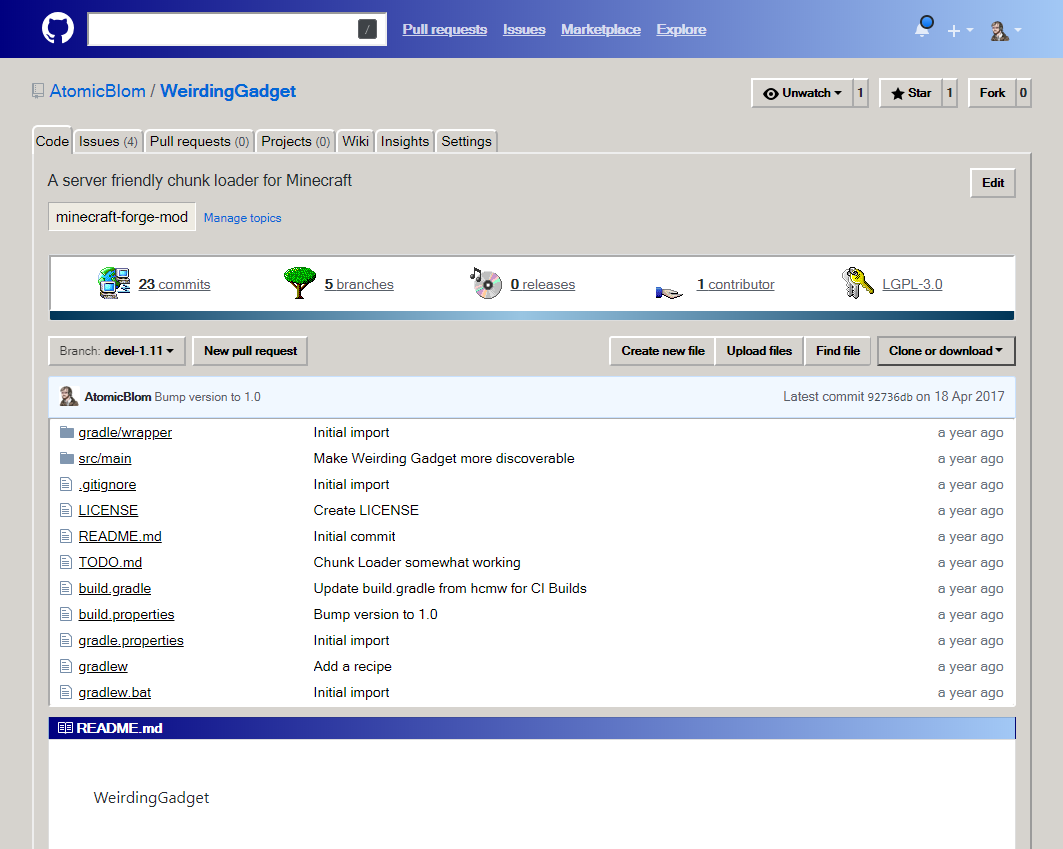Viewport: 1063px width, 849px height.
Task: Open the src/main folder link
Action: [x=105, y=458]
